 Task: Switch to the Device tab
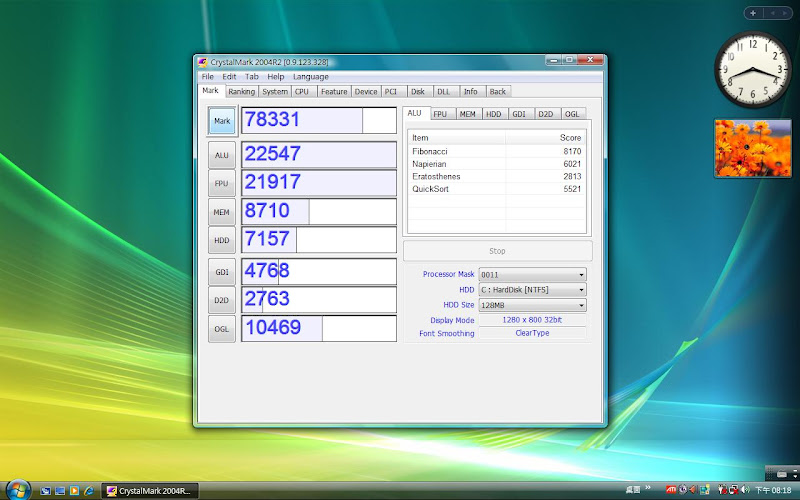(366, 92)
